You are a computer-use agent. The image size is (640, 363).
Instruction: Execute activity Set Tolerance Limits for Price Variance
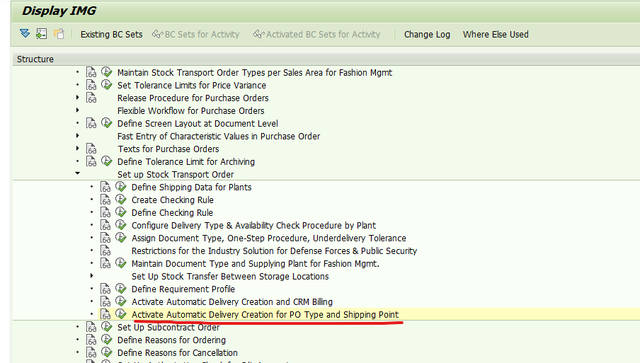(107, 85)
